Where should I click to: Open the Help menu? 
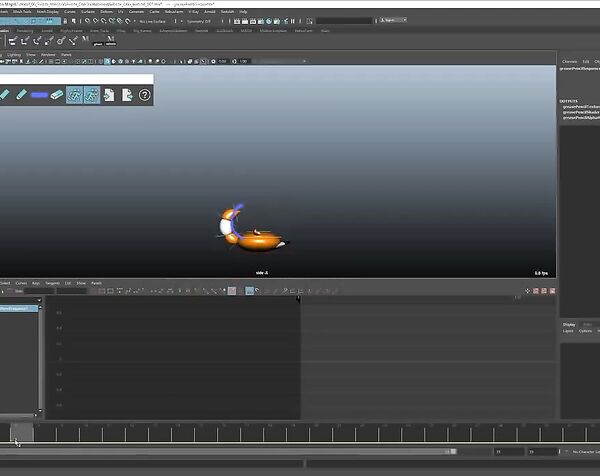click(x=243, y=12)
